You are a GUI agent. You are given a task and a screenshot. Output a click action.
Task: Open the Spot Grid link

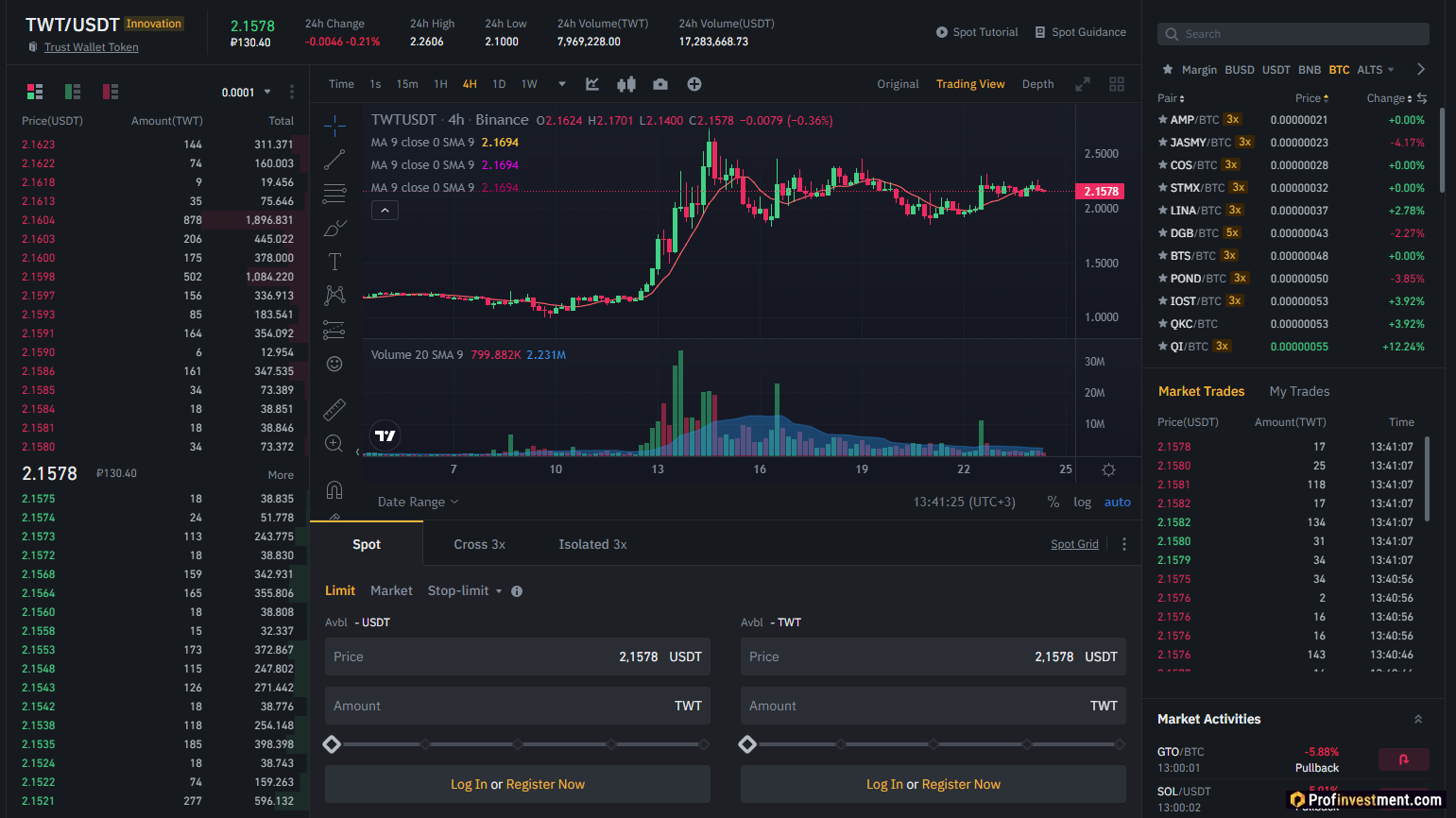click(x=1074, y=544)
